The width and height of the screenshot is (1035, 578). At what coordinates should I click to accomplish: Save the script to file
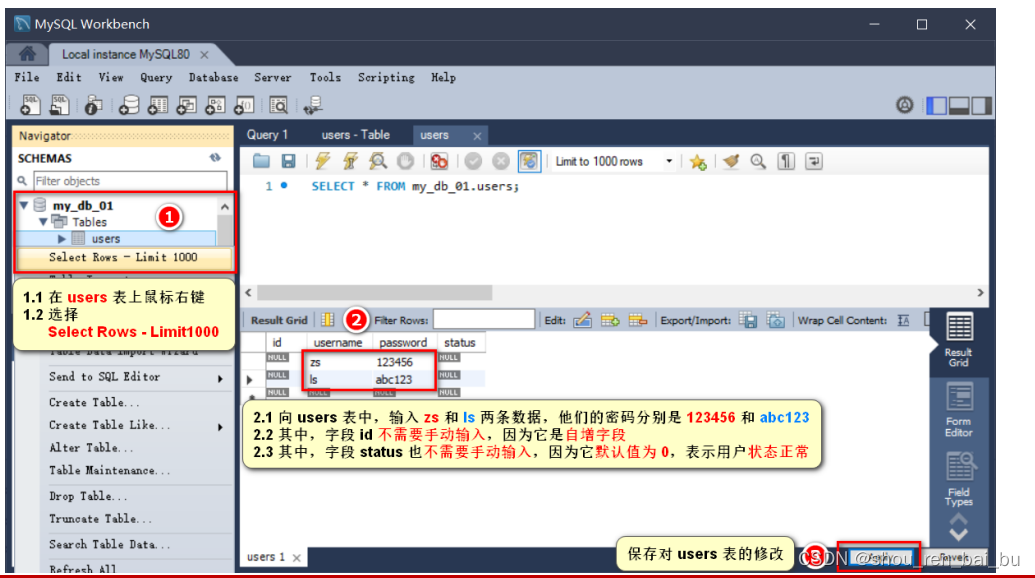click(x=288, y=161)
